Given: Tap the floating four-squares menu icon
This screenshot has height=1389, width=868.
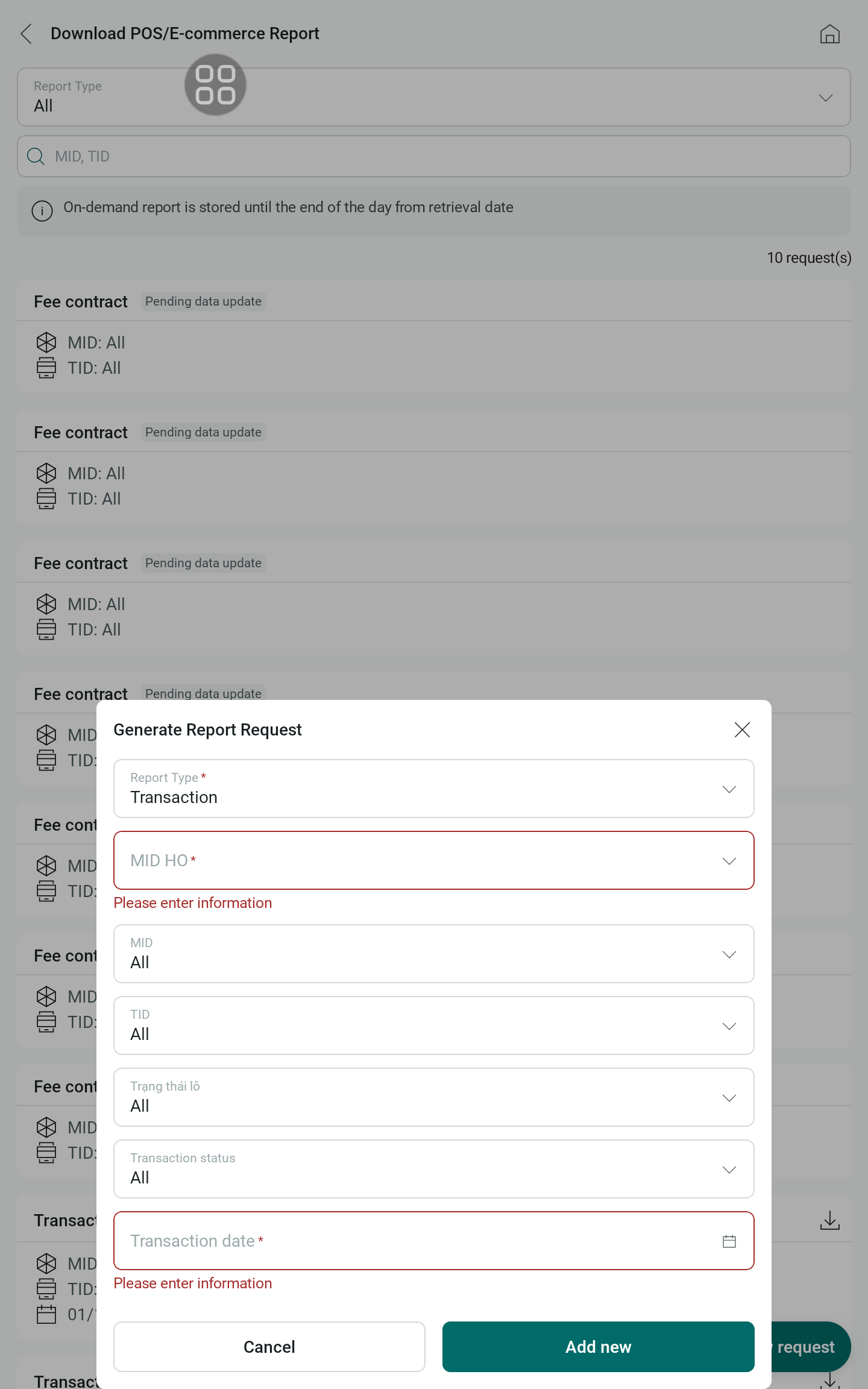Looking at the screenshot, I should (215, 84).
